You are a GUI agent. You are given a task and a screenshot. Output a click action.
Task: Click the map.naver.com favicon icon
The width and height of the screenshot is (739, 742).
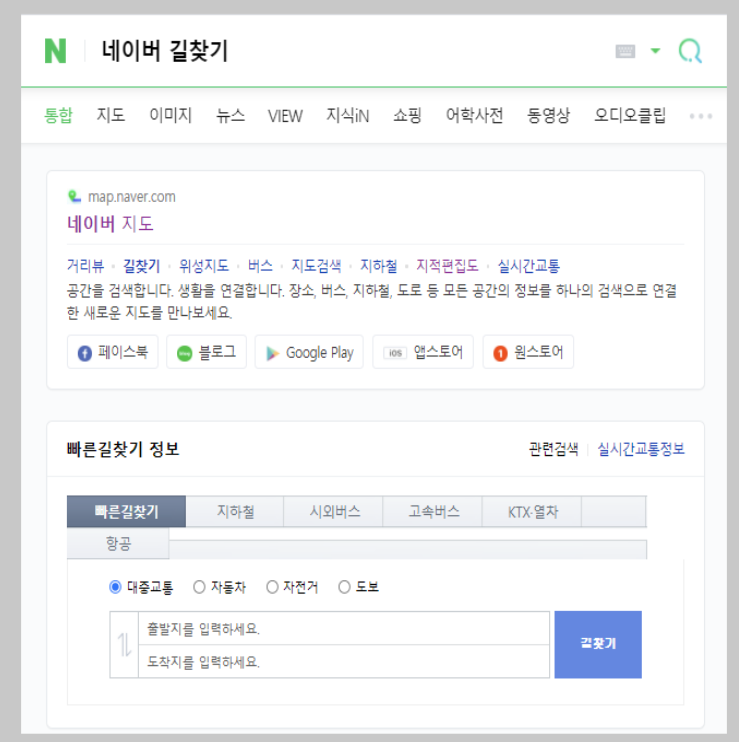[74, 196]
